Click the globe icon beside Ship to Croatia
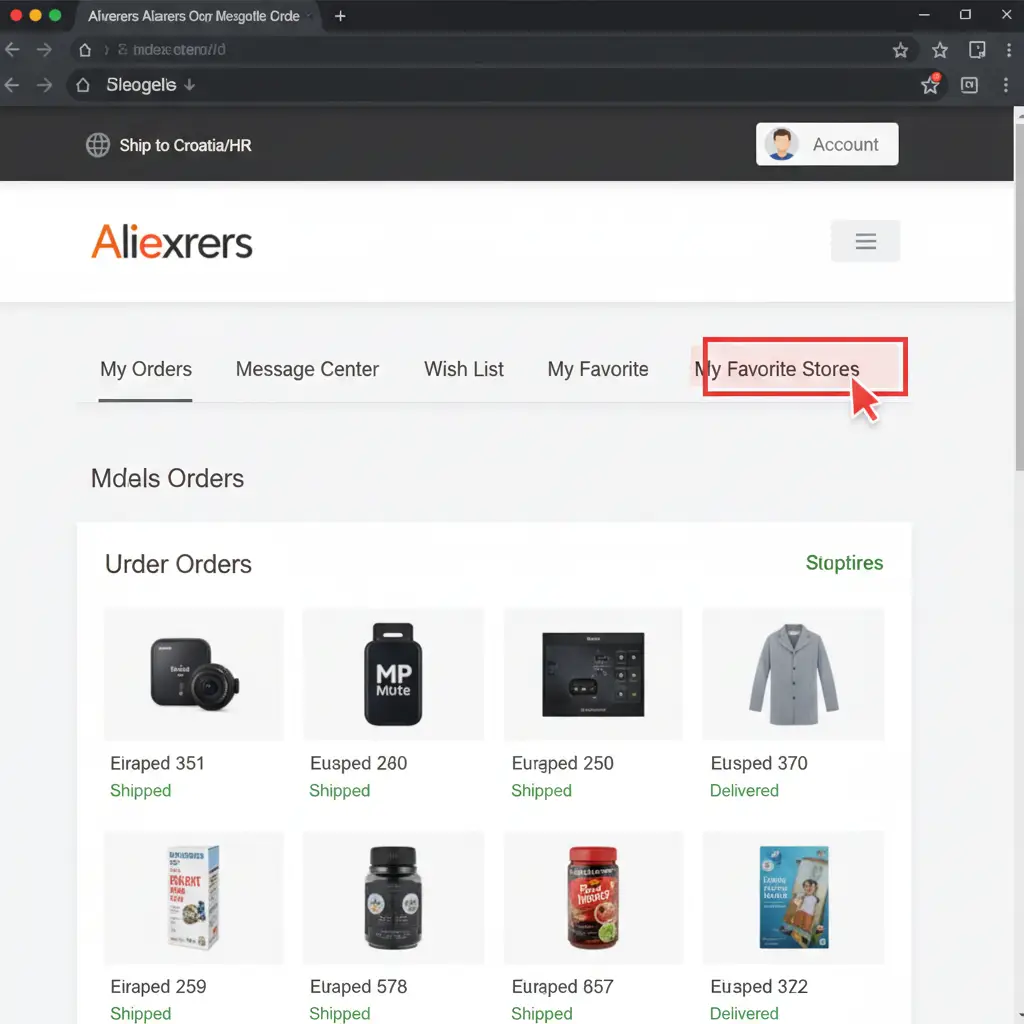Screen dimensions: 1024x1024 point(98,145)
